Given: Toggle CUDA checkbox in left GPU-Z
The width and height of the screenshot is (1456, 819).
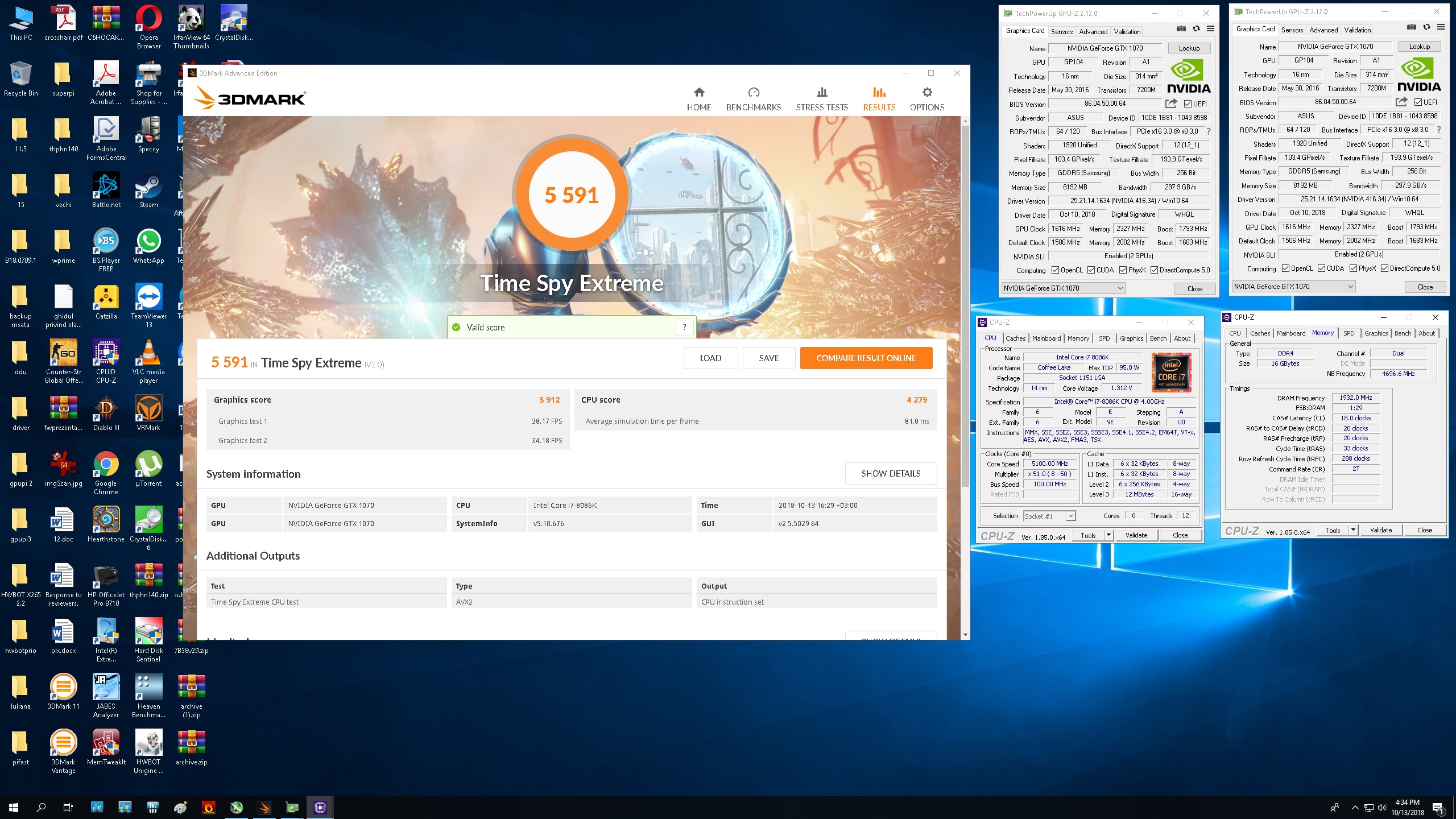Looking at the screenshot, I should 1091,270.
